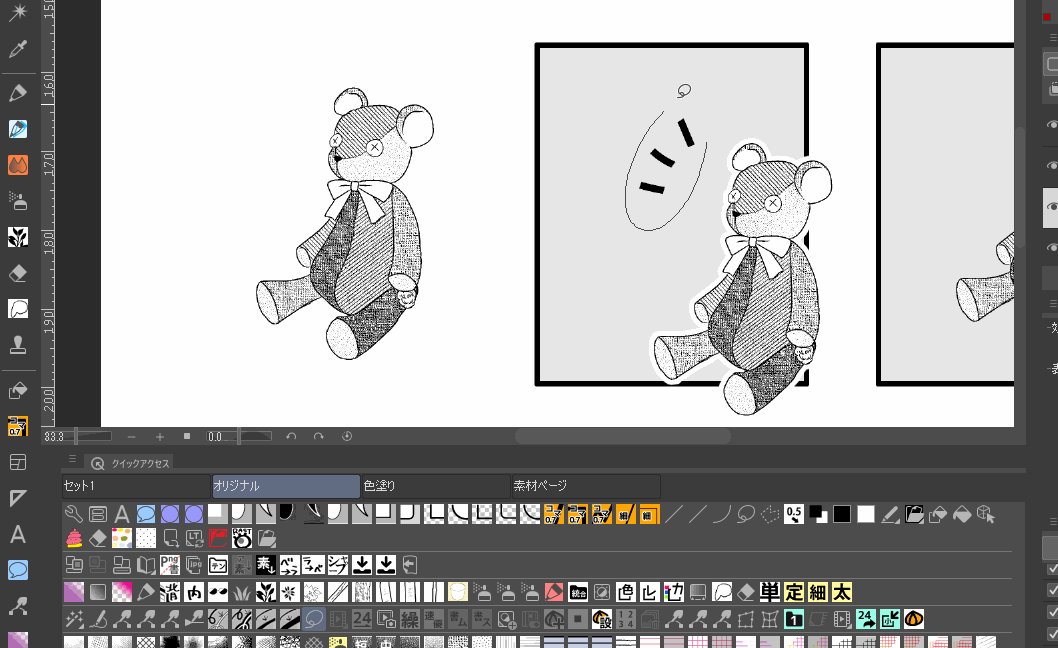The width and height of the screenshot is (1058, 648).
Task: Click the canvas zoom in plus button
Action: coord(160,437)
